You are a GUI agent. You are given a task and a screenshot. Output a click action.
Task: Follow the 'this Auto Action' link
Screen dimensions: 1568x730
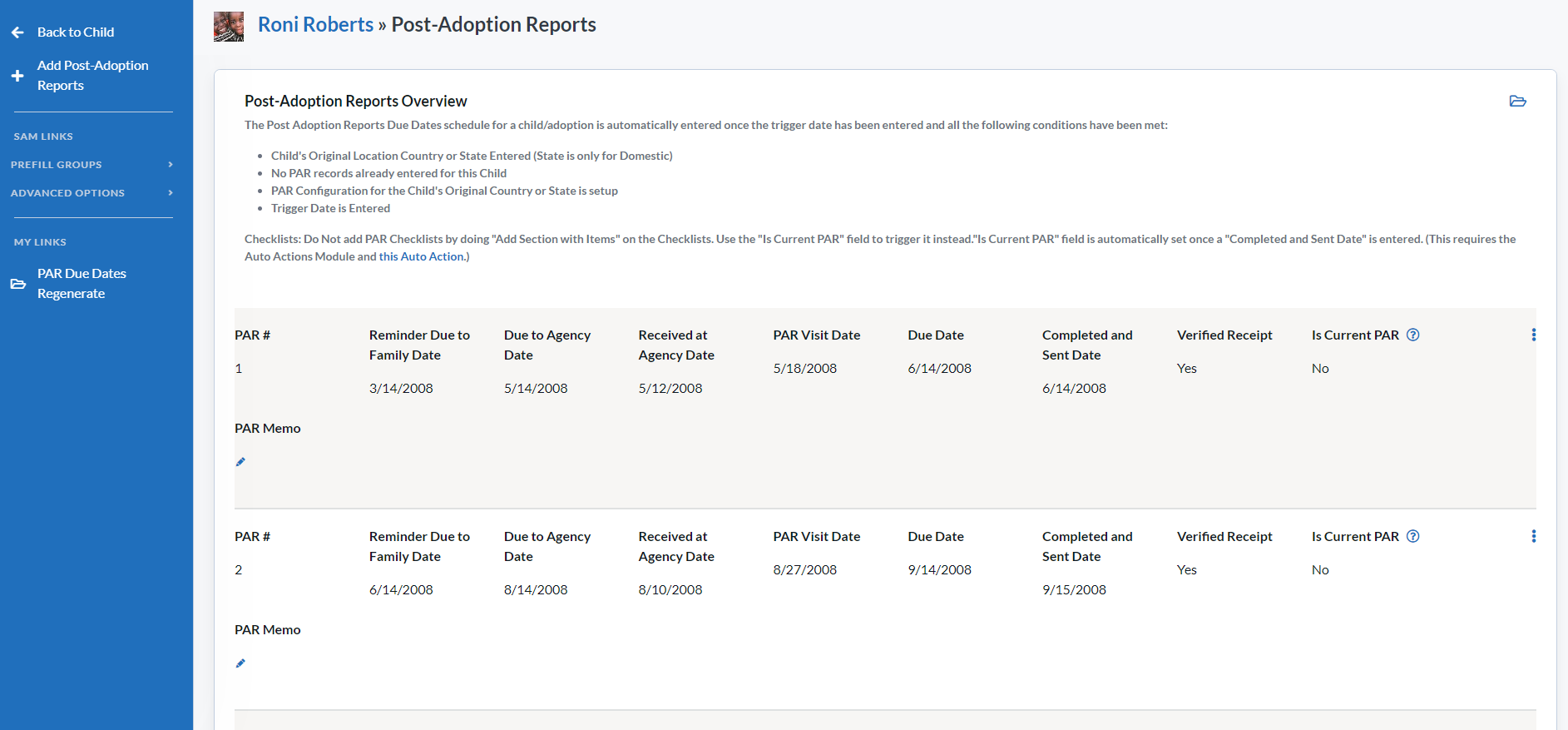421,256
